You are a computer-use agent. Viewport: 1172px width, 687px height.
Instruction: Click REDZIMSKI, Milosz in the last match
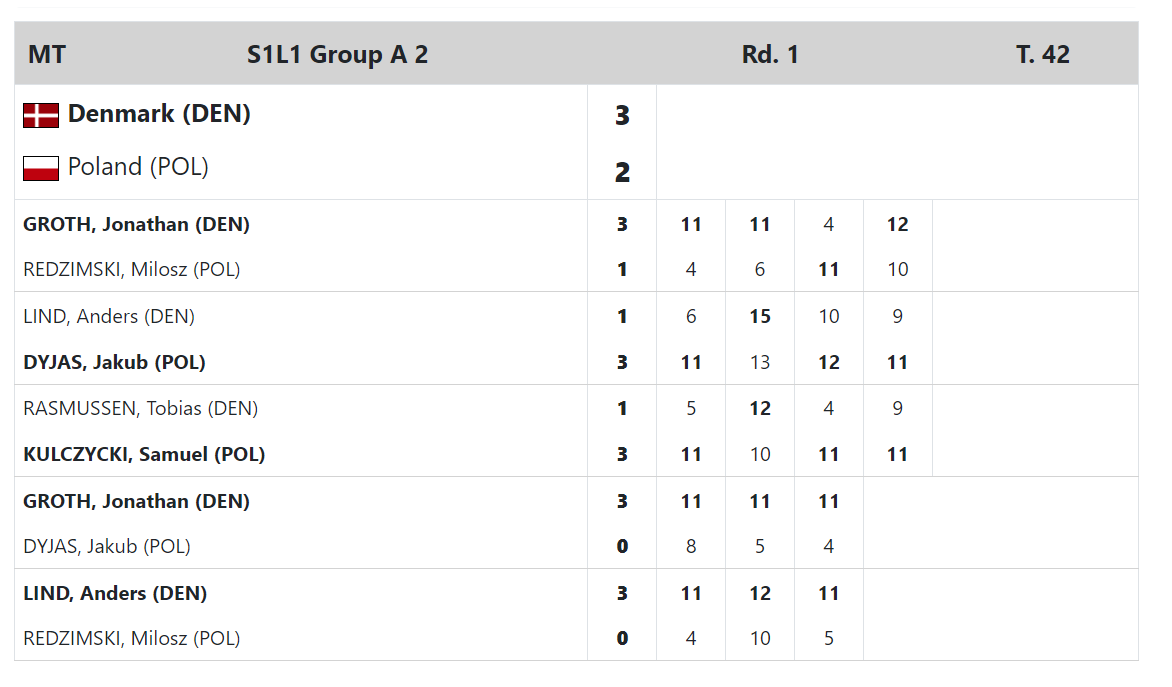tap(132, 638)
